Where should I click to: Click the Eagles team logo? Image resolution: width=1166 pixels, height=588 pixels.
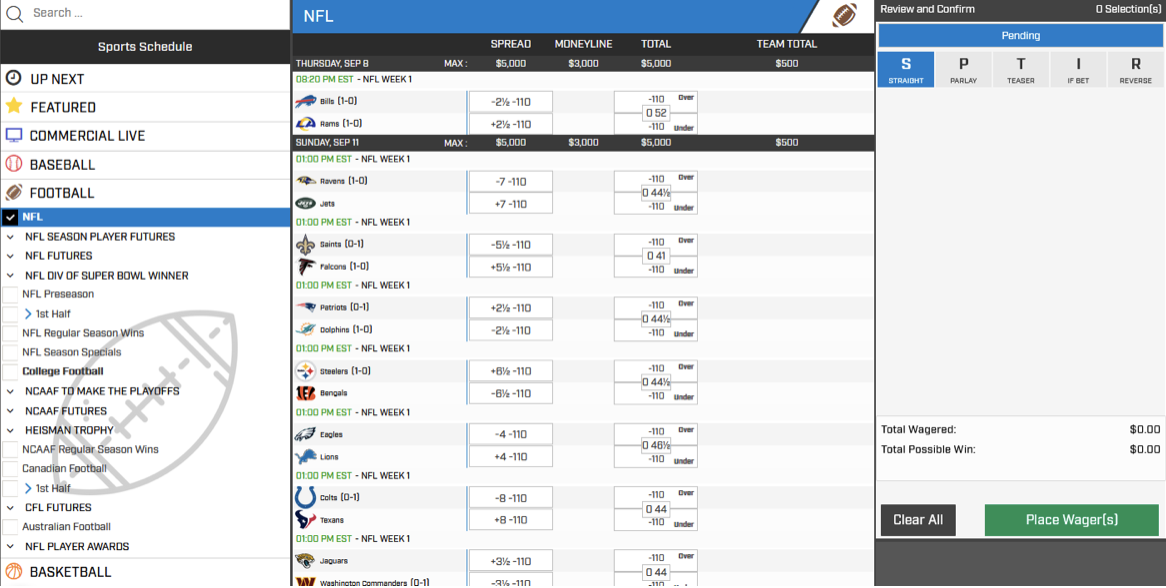point(306,434)
